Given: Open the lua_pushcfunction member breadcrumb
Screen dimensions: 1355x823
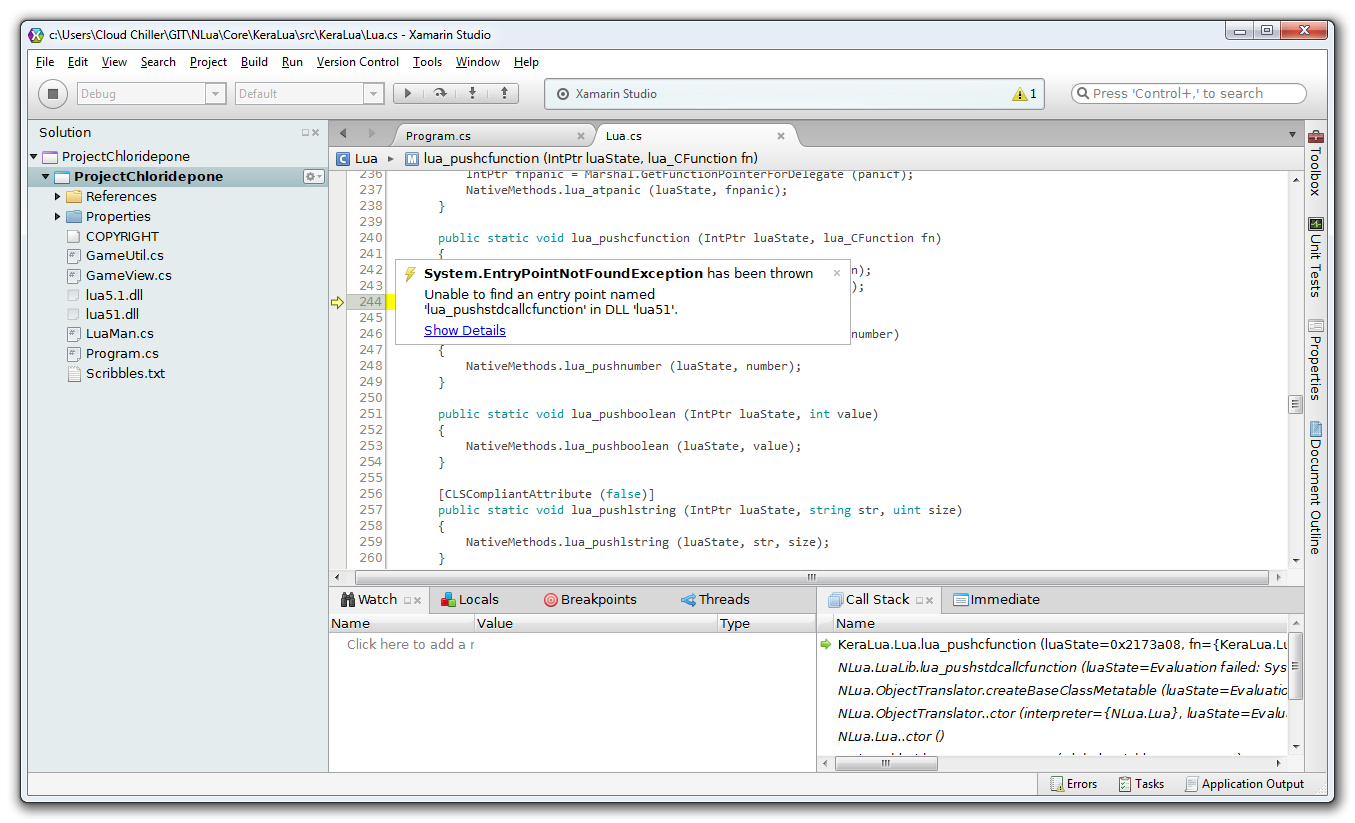Looking at the screenshot, I should point(581,158).
